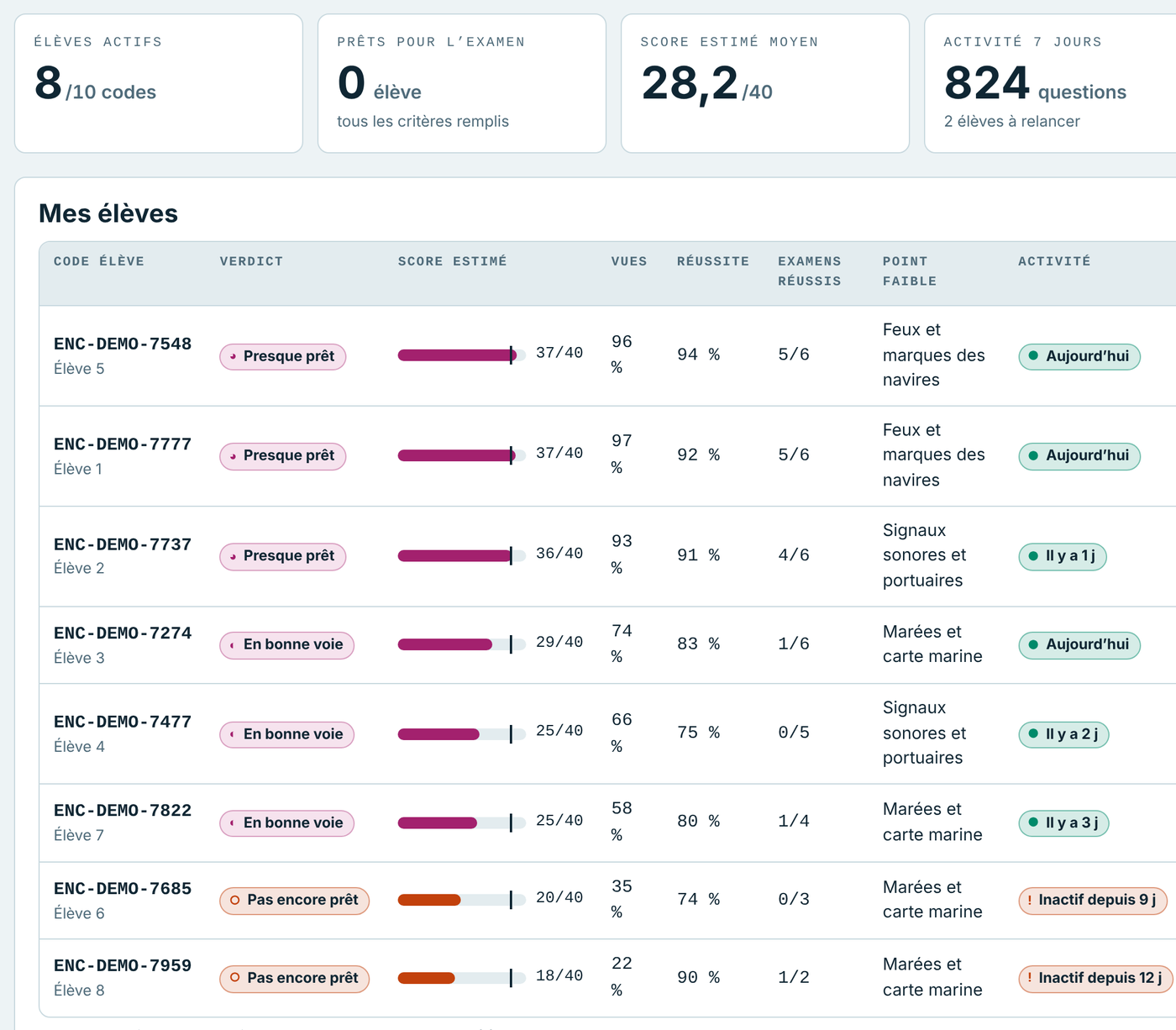The height and width of the screenshot is (1030, 1176).
Task: Open student code ENC-DEMO-7737
Action: click(123, 544)
